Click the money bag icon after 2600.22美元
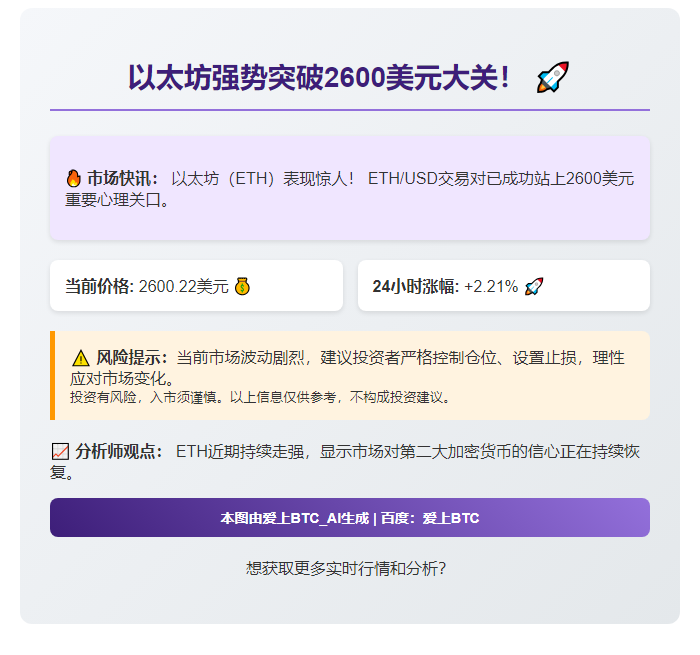The width and height of the screenshot is (700, 655). coord(242,286)
